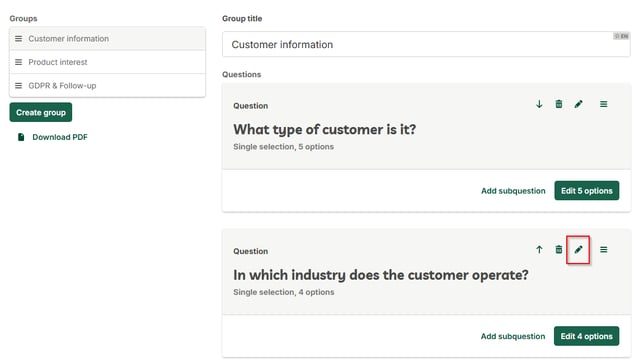Edit the industry question with pencil icon

click(x=578, y=249)
